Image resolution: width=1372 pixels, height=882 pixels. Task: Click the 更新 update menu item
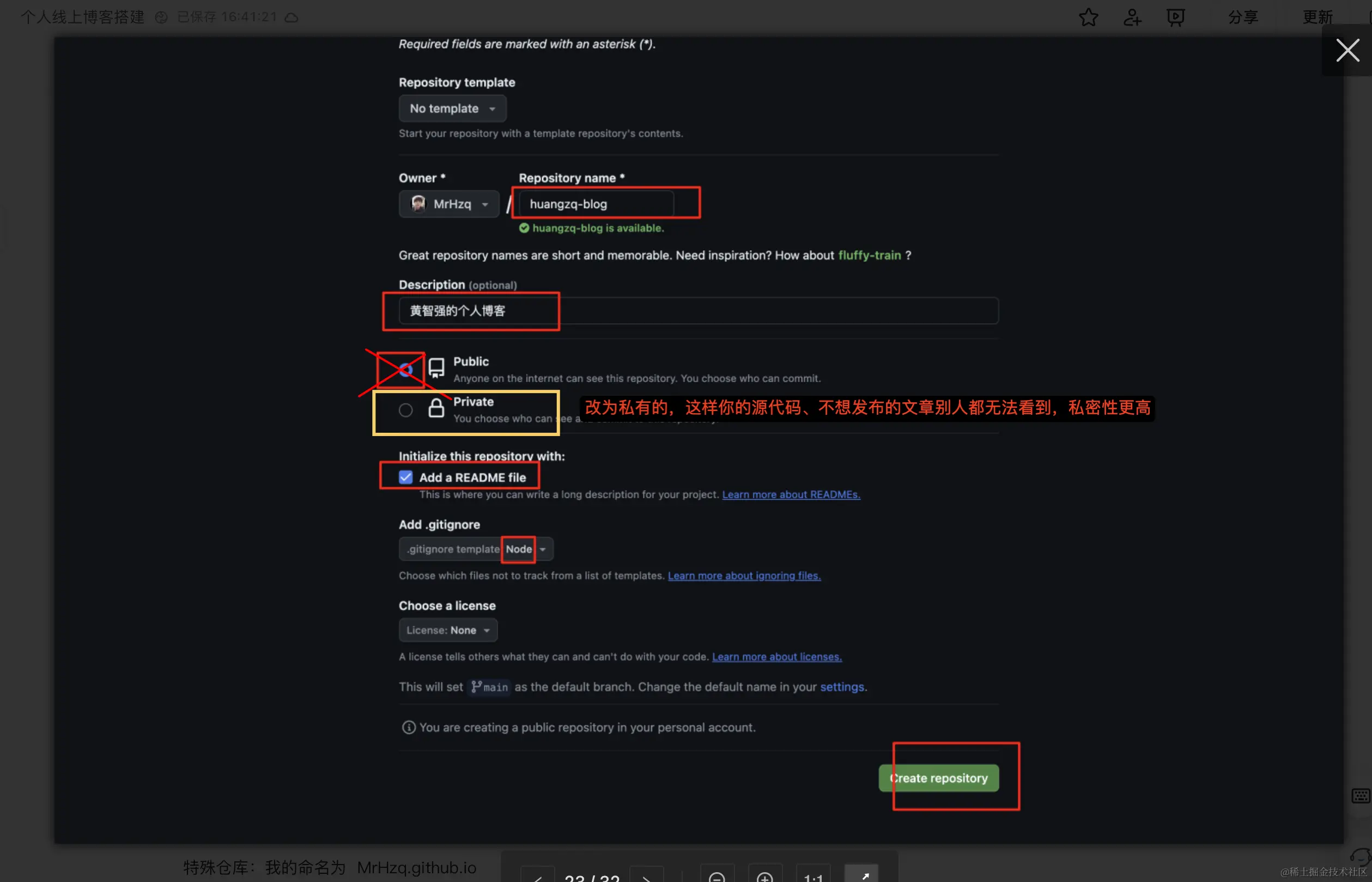pyautogui.click(x=1317, y=17)
